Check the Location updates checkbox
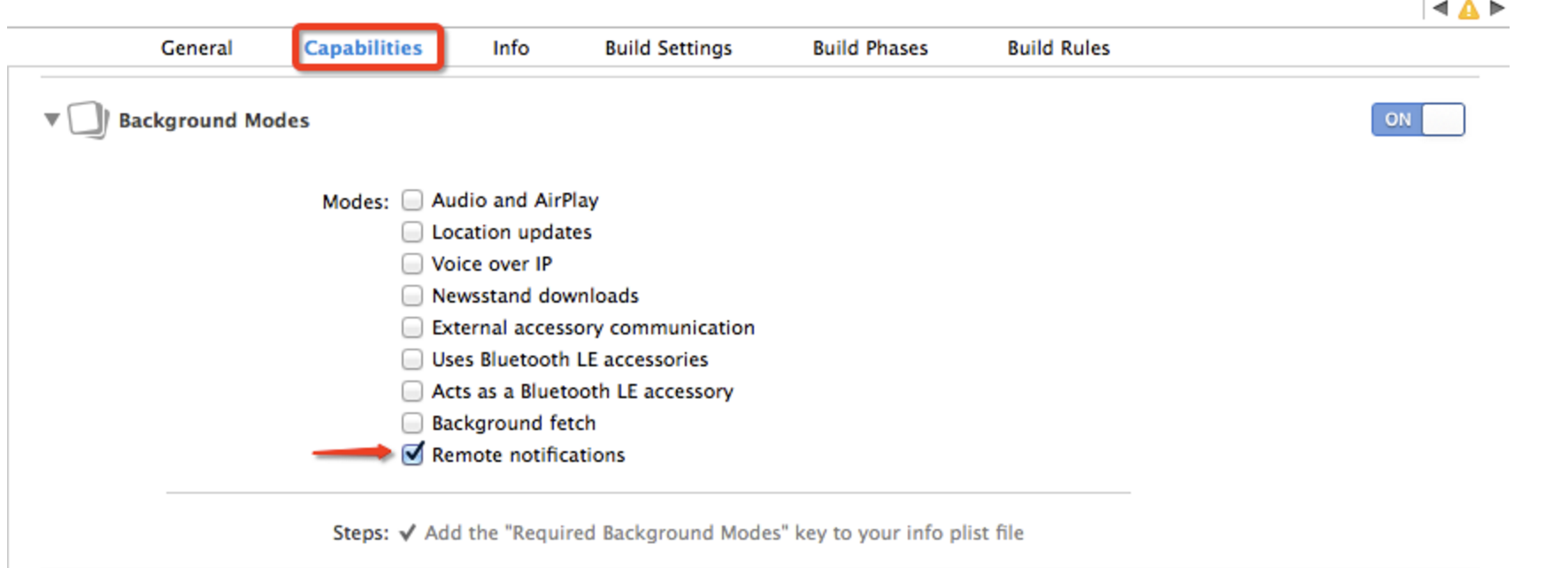 pos(412,232)
